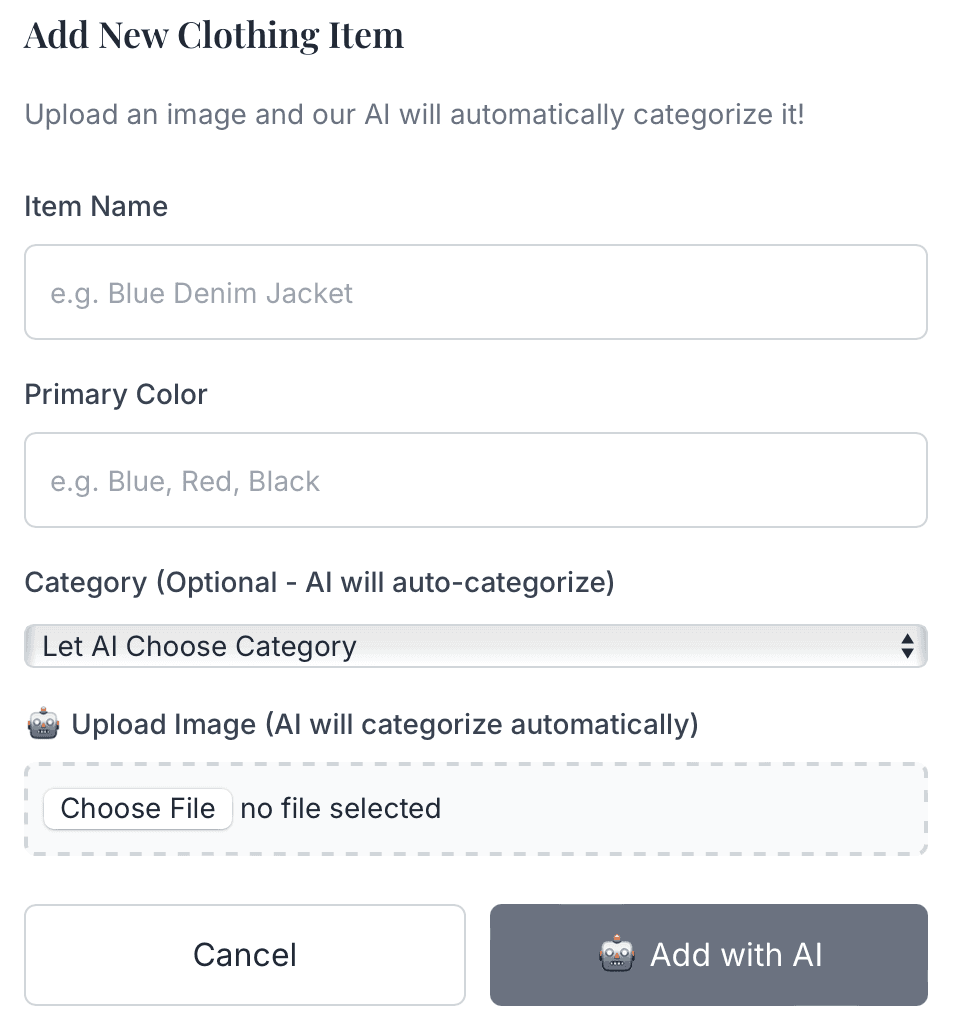Click the "e.g. Blue, Red, Black" placeholder
The width and height of the screenshot is (958, 1034).
[x=186, y=481]
